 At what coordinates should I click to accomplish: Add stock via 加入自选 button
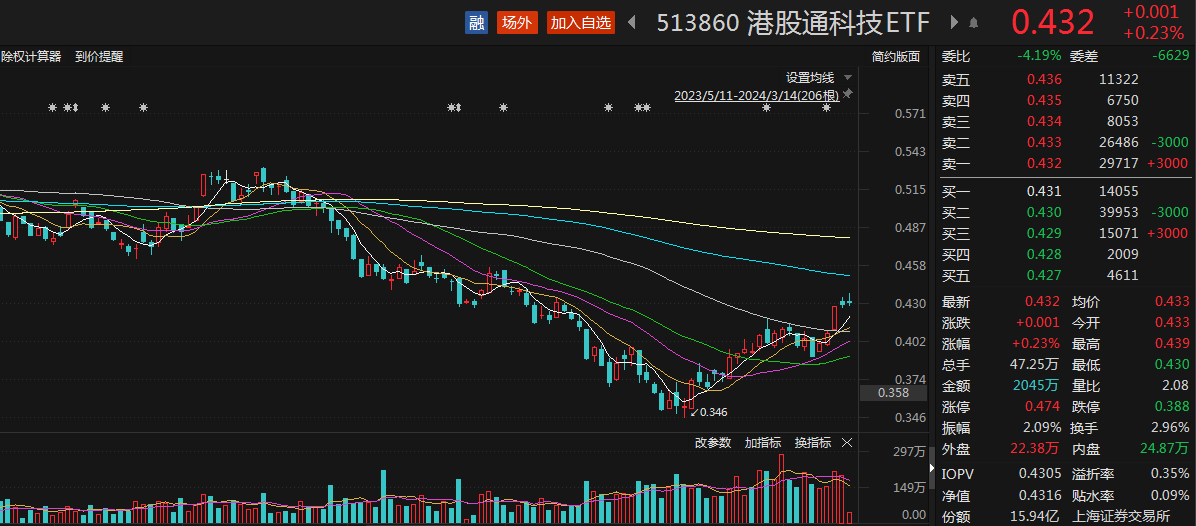[x=581, y=23]
